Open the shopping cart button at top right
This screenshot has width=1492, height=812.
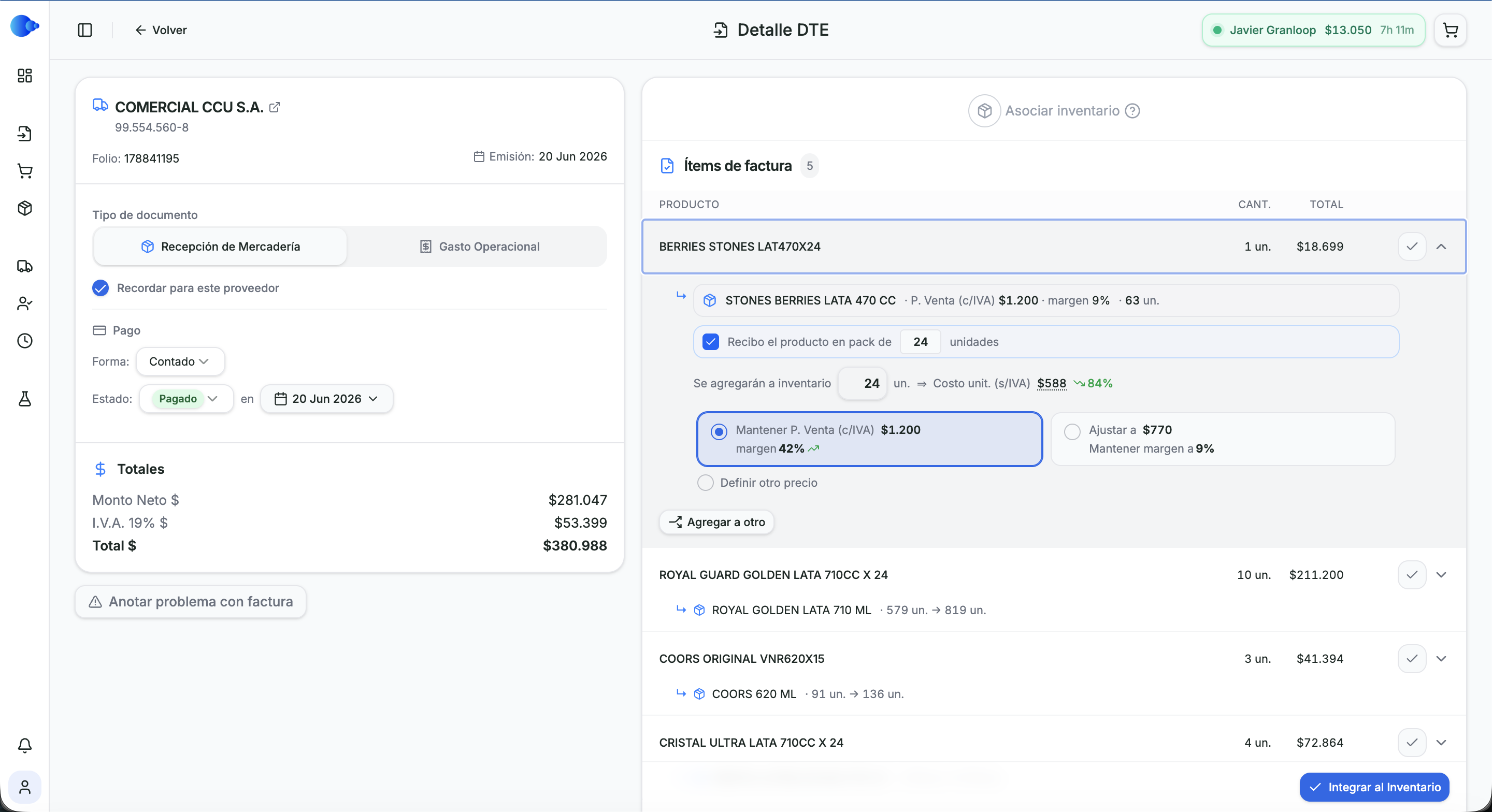[1451, 30]
